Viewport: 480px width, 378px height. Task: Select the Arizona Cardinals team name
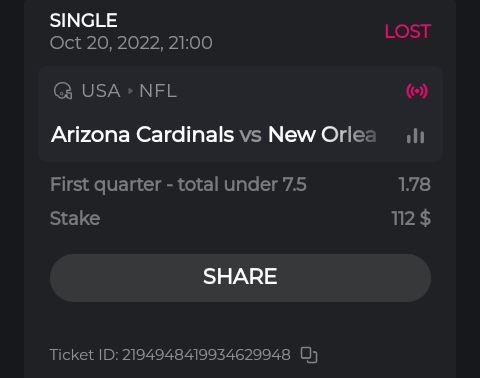pos(143,135)
